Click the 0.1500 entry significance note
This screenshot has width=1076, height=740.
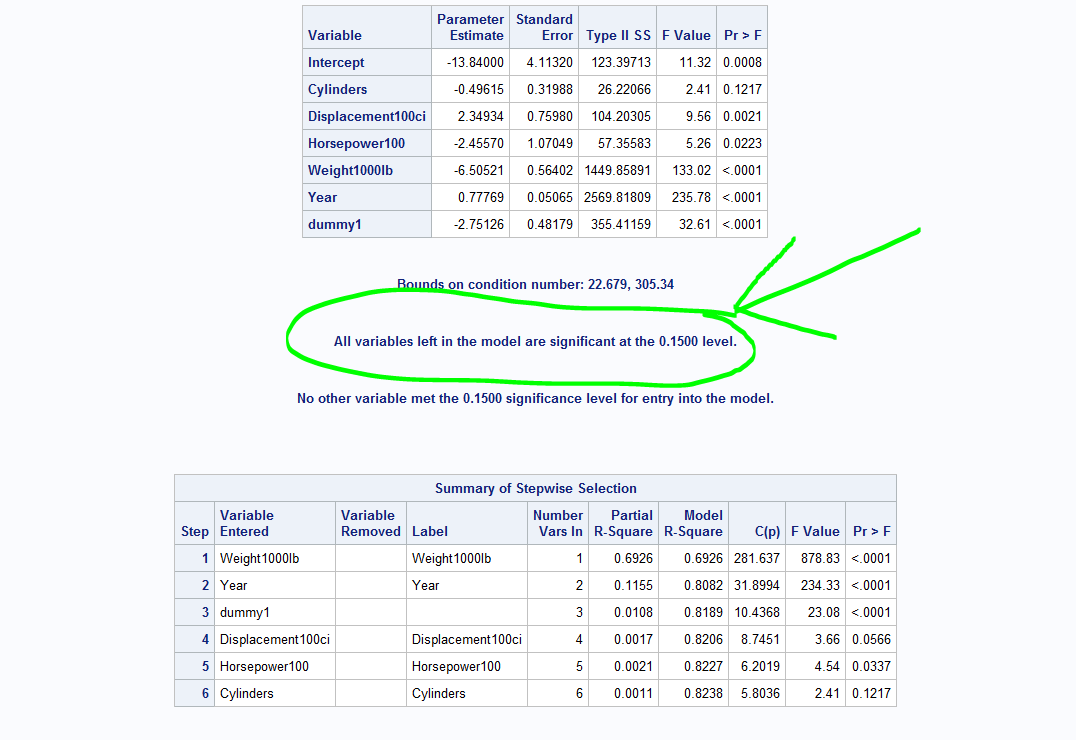(x=536, y=398)
